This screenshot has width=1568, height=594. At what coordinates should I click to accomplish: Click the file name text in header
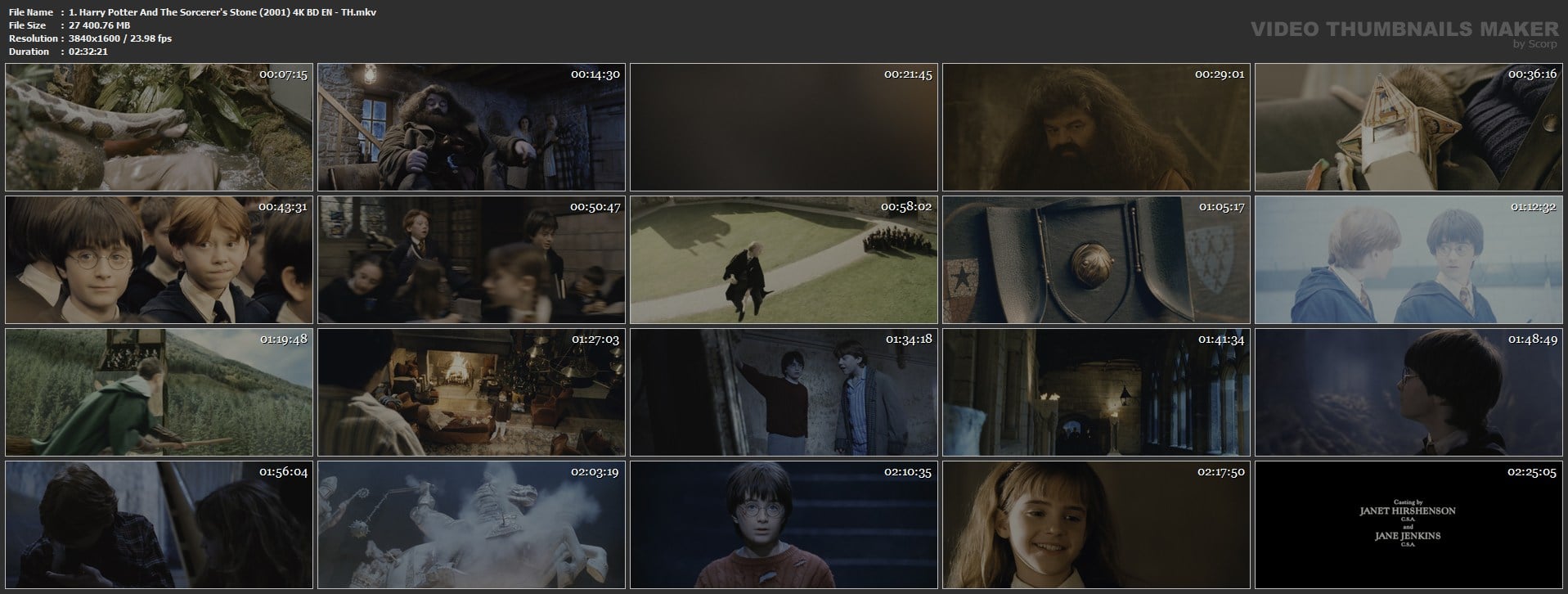point(222,12)
